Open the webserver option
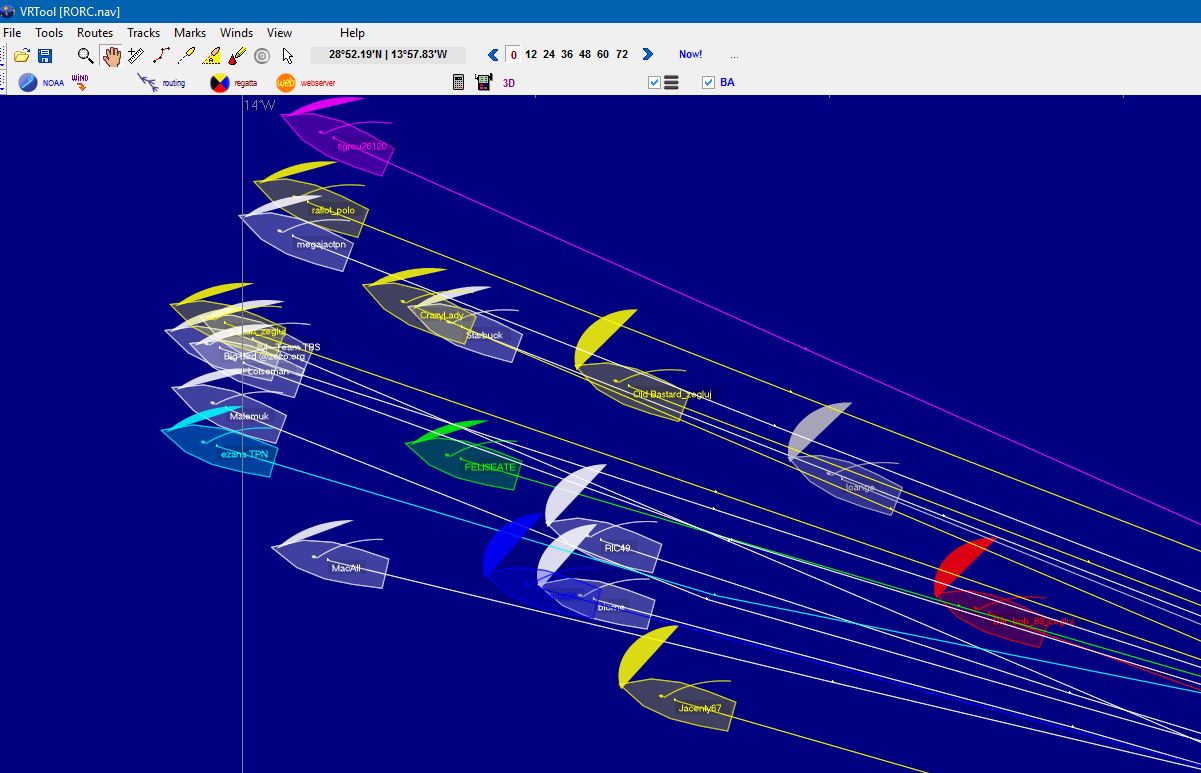 pyautogui.click(x=306, y=83)
